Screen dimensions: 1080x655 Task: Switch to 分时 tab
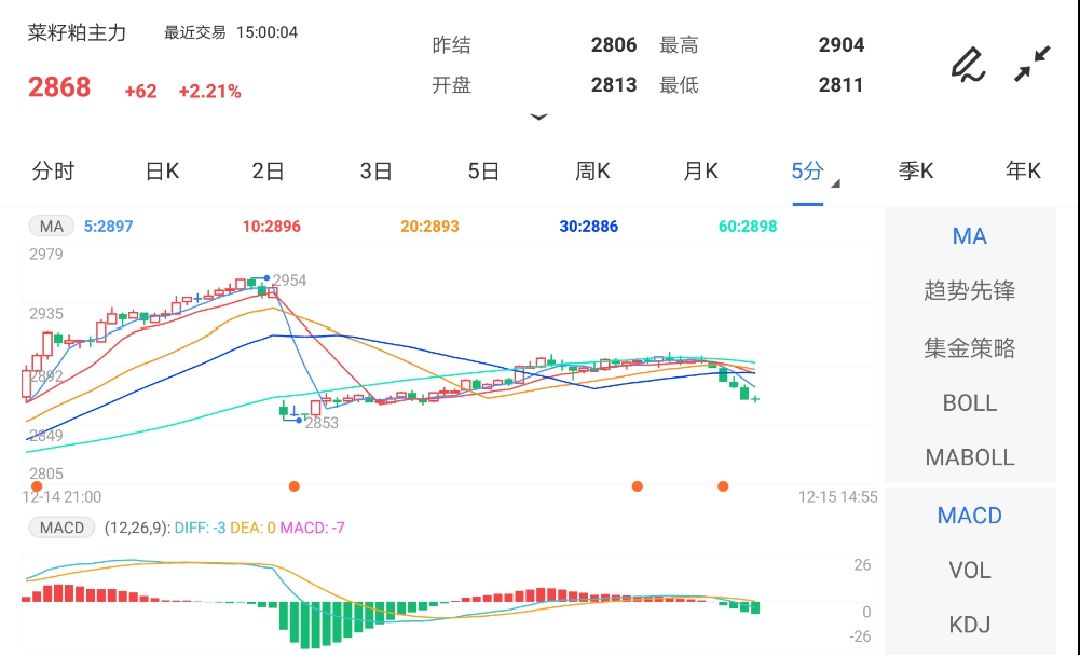[52, 171]
